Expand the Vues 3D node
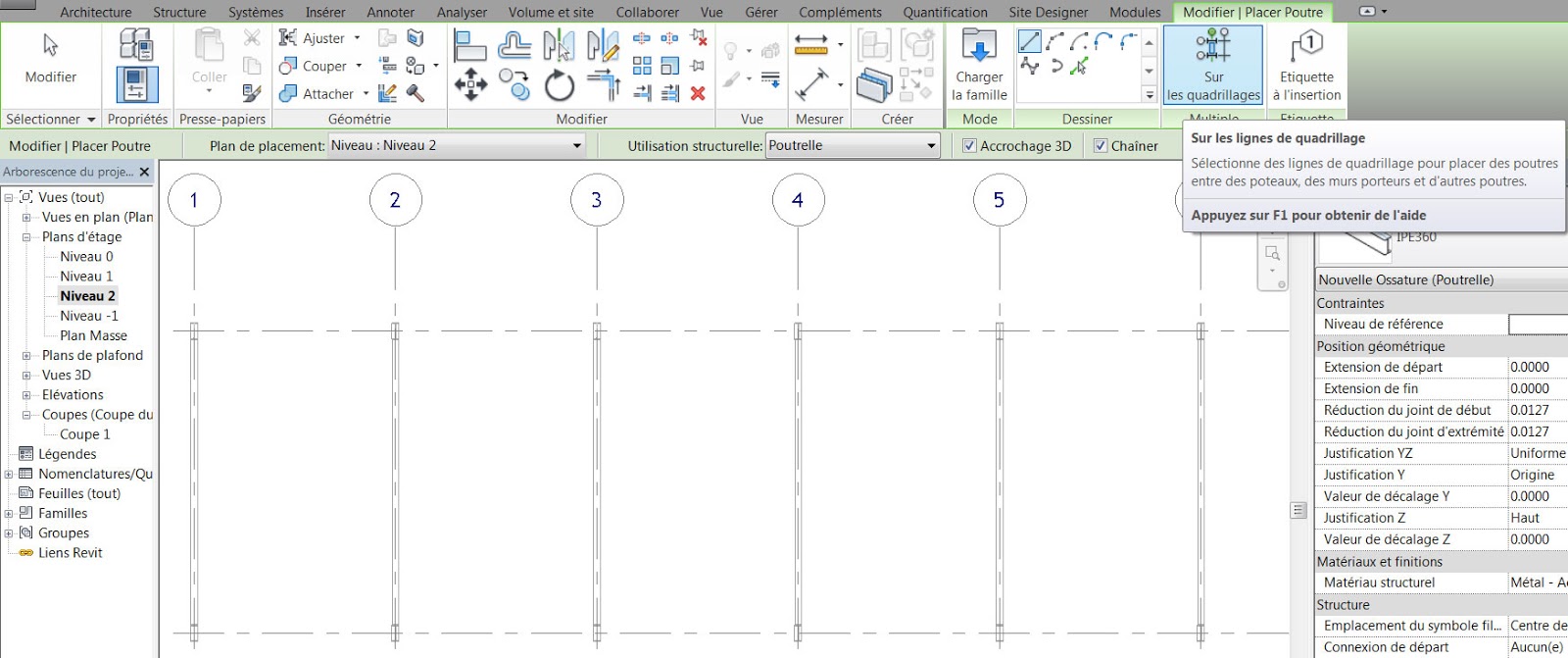Screen dimensions: 1568x658 click(26, 375)
